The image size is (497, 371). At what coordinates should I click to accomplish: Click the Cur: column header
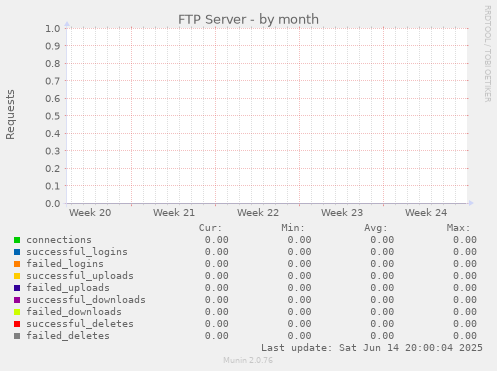pyautogui.click(x=210, y=228)
